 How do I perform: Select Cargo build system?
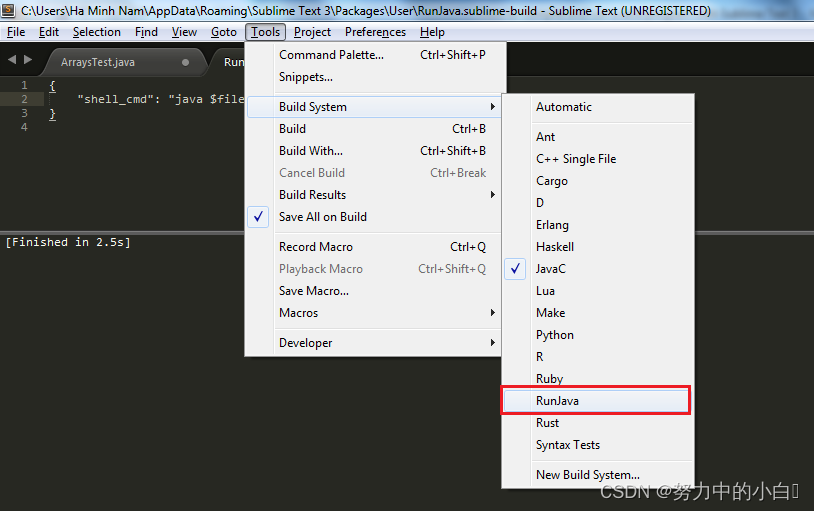point(598,181)
